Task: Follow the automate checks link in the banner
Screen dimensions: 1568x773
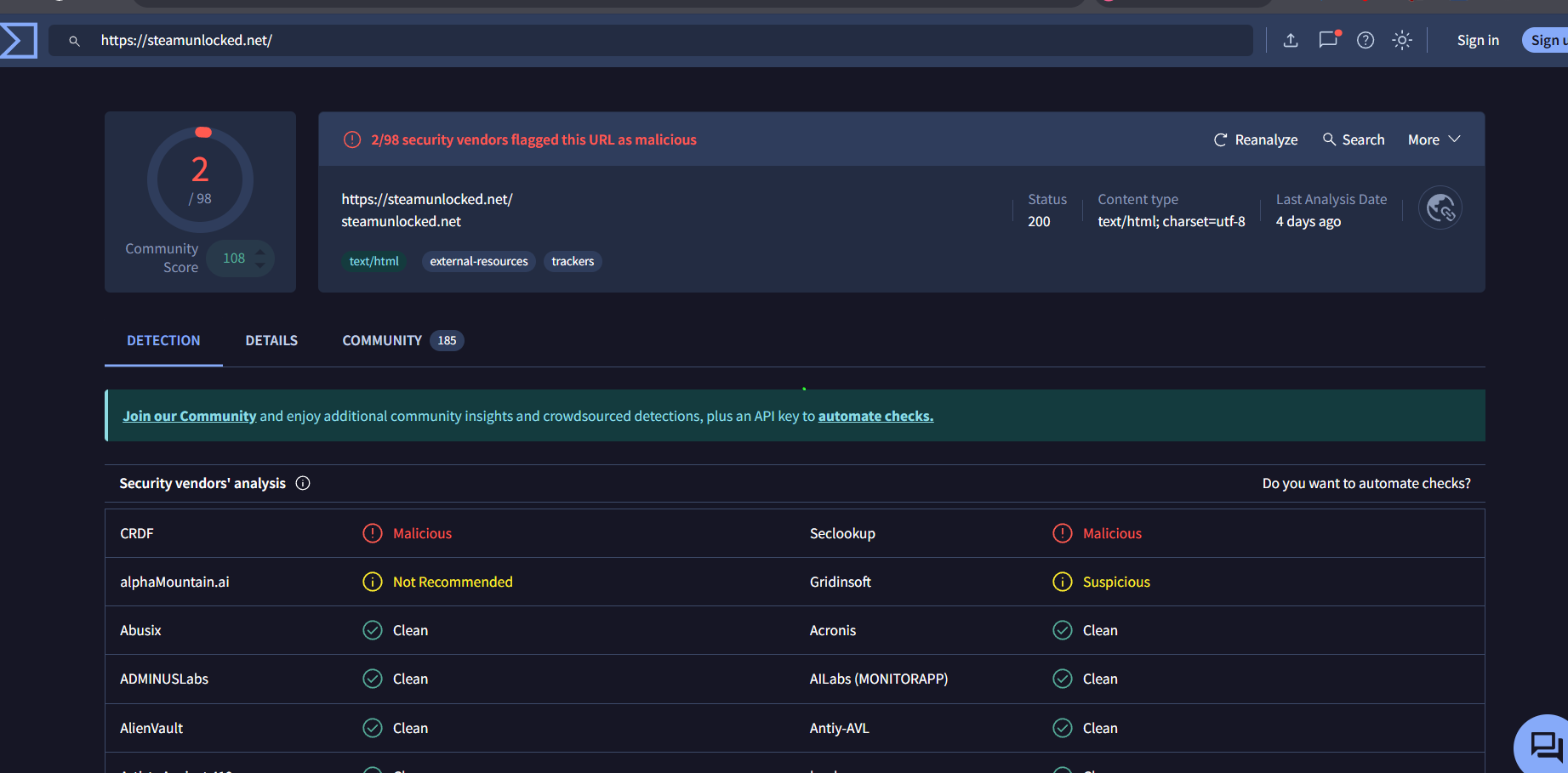Action: [x=875, y=416]
